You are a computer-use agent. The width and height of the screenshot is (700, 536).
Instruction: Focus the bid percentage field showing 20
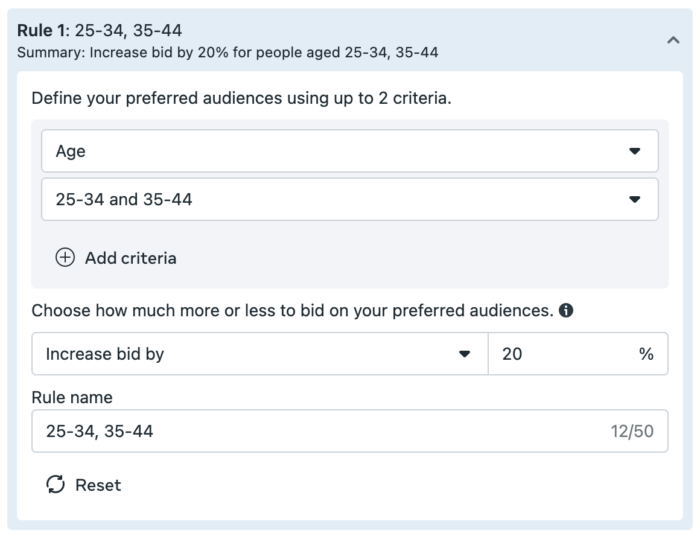578,354
